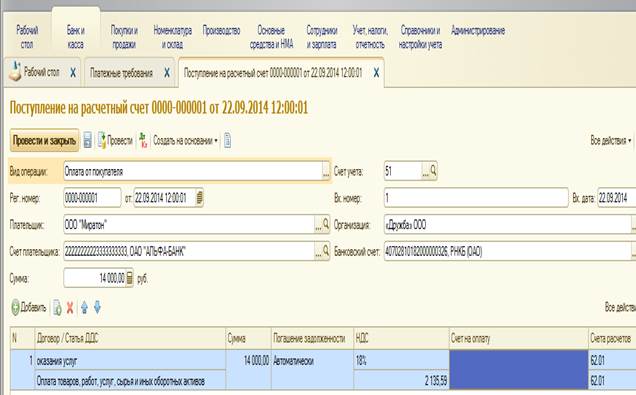Open the Производство section
This screenshot has width=636, height=395.
pos(221,30)
